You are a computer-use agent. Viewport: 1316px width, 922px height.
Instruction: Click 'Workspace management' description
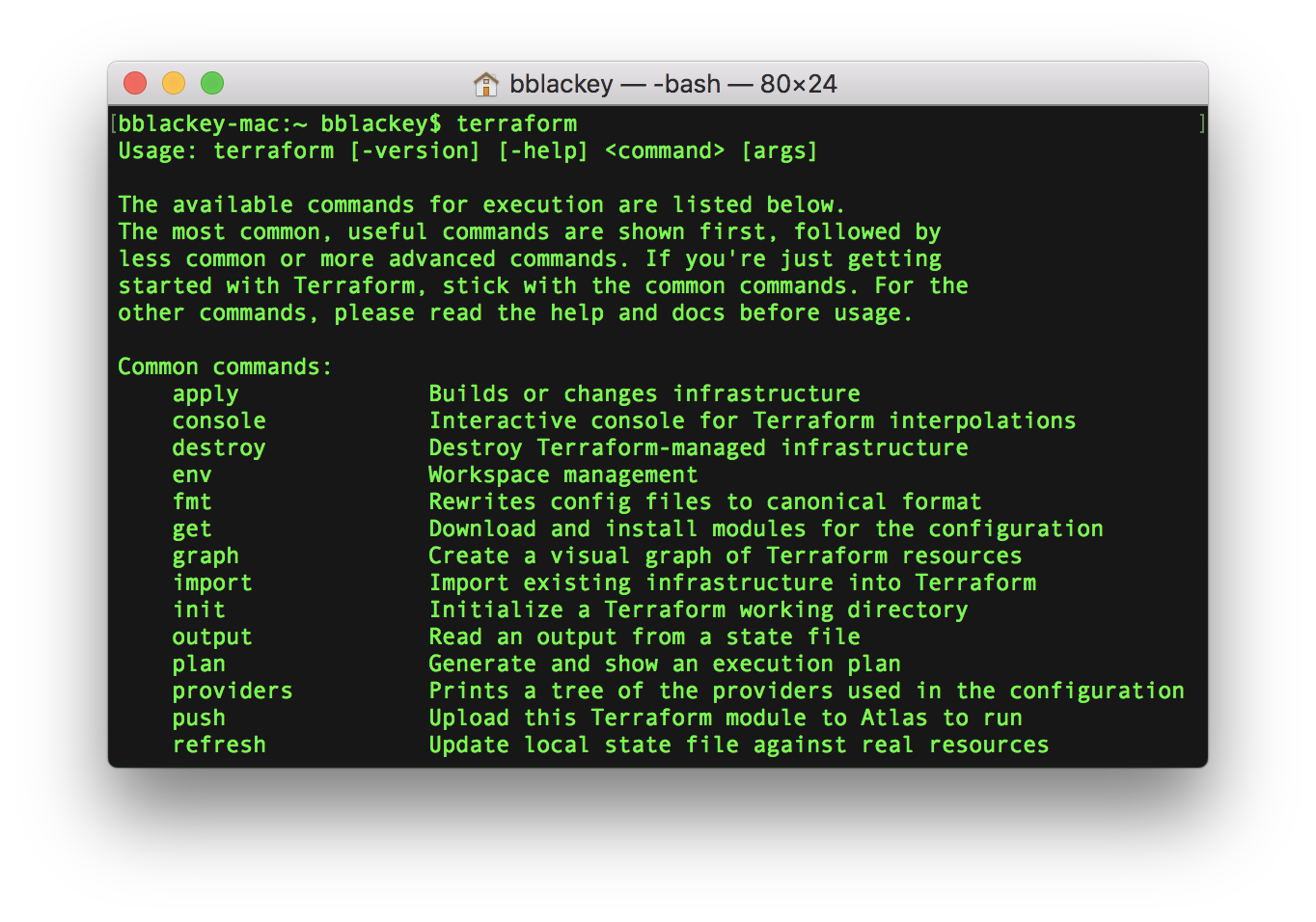[x=563, y=475]
